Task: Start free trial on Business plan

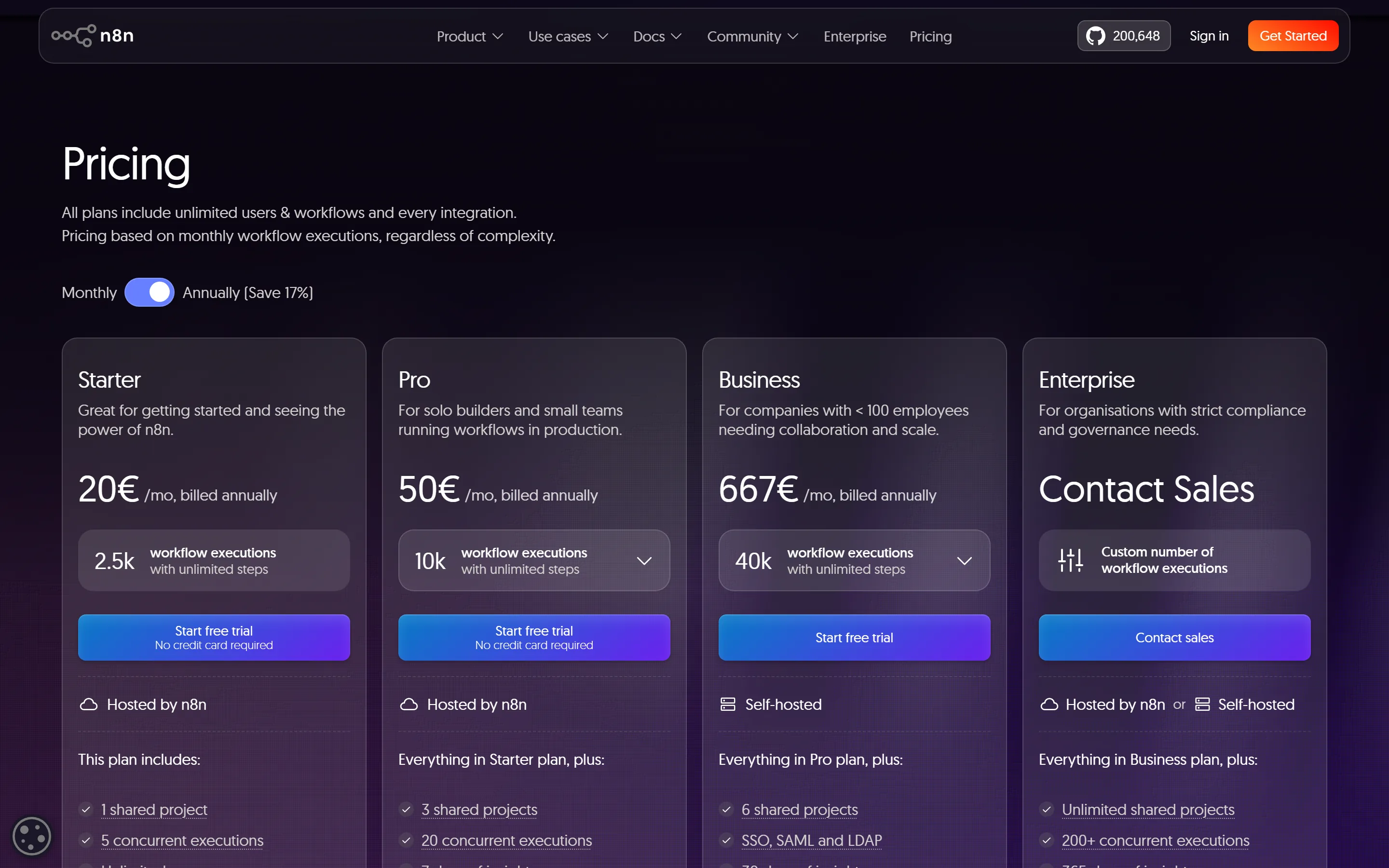Action: click(854, 637)
